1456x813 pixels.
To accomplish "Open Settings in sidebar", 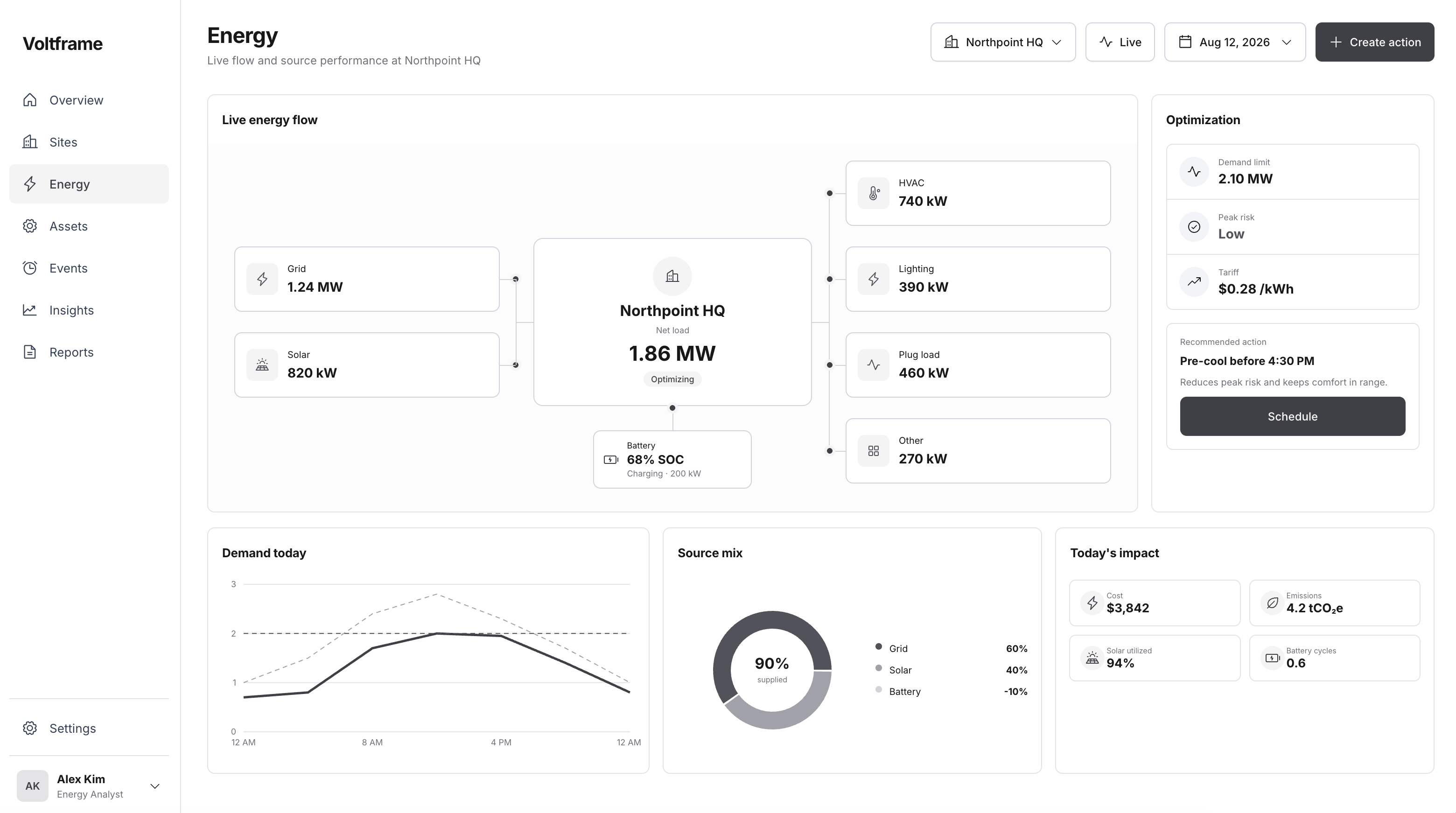I will pos(89,728).
